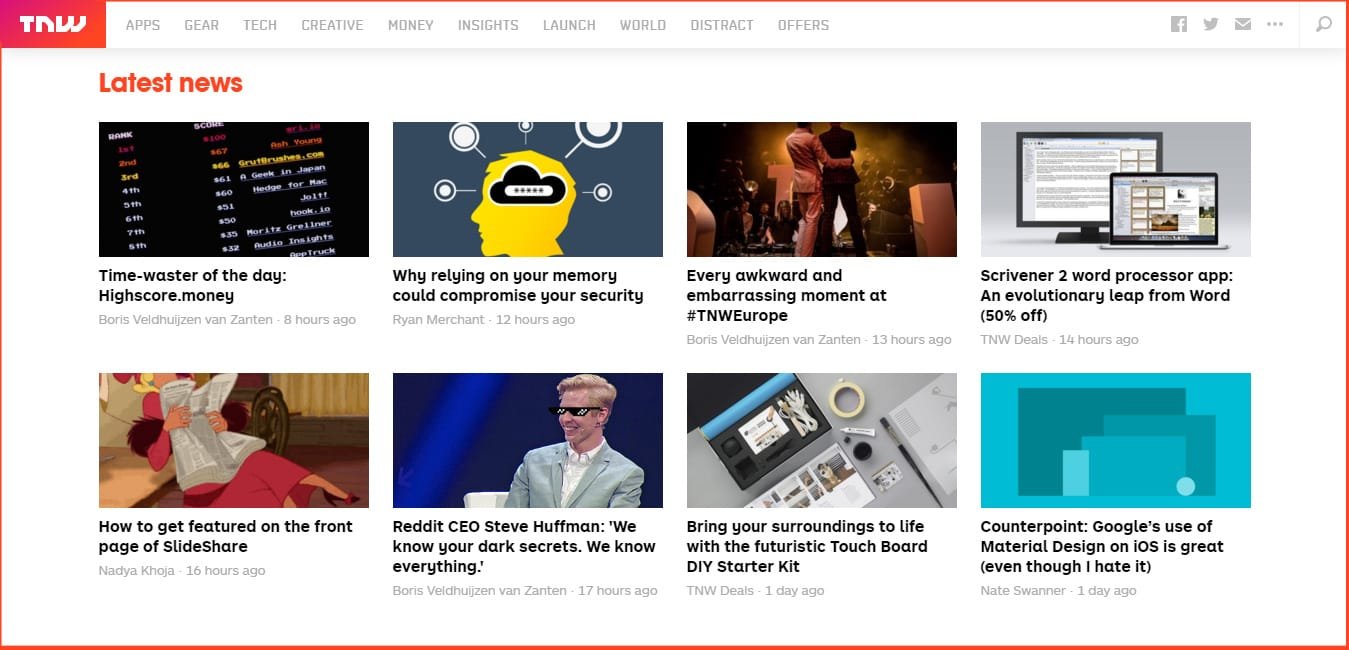Click TNW Deals under the Touch Board article
Image resolution: width=1349 pixels, height=650 pixels.
(720, 591)
